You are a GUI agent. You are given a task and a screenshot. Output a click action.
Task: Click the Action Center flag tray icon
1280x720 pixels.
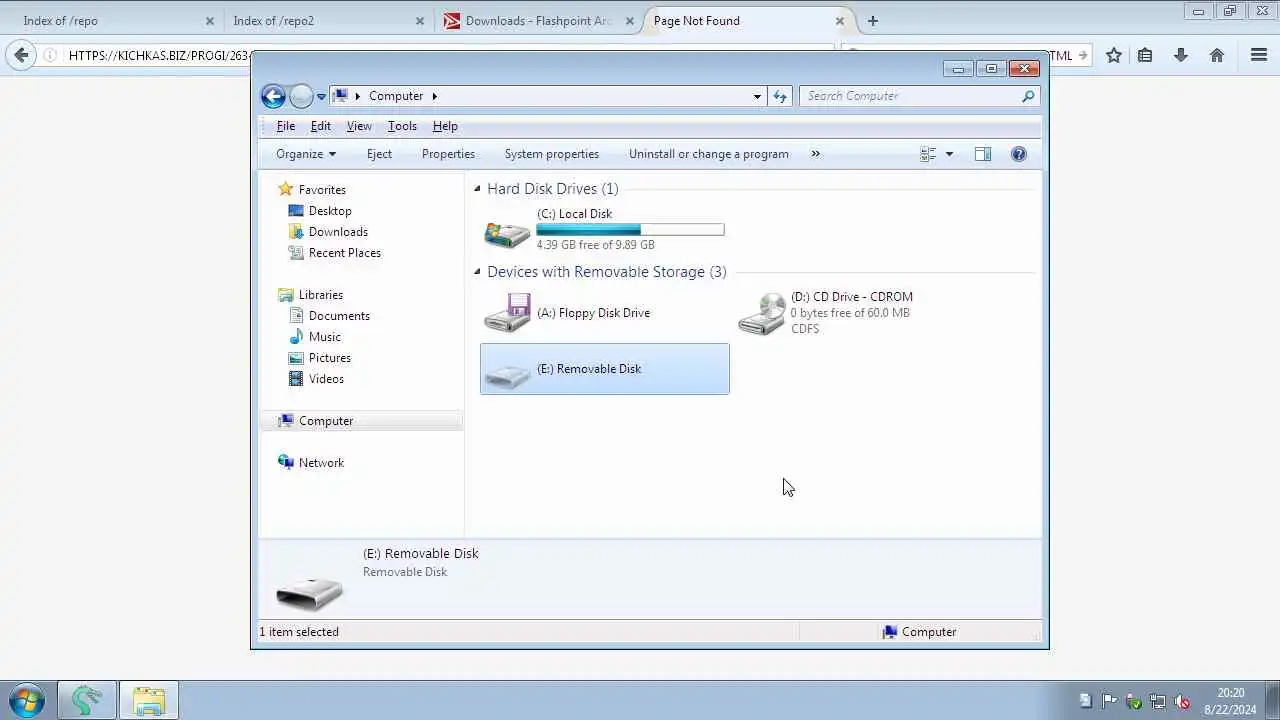coord(1109,701)
